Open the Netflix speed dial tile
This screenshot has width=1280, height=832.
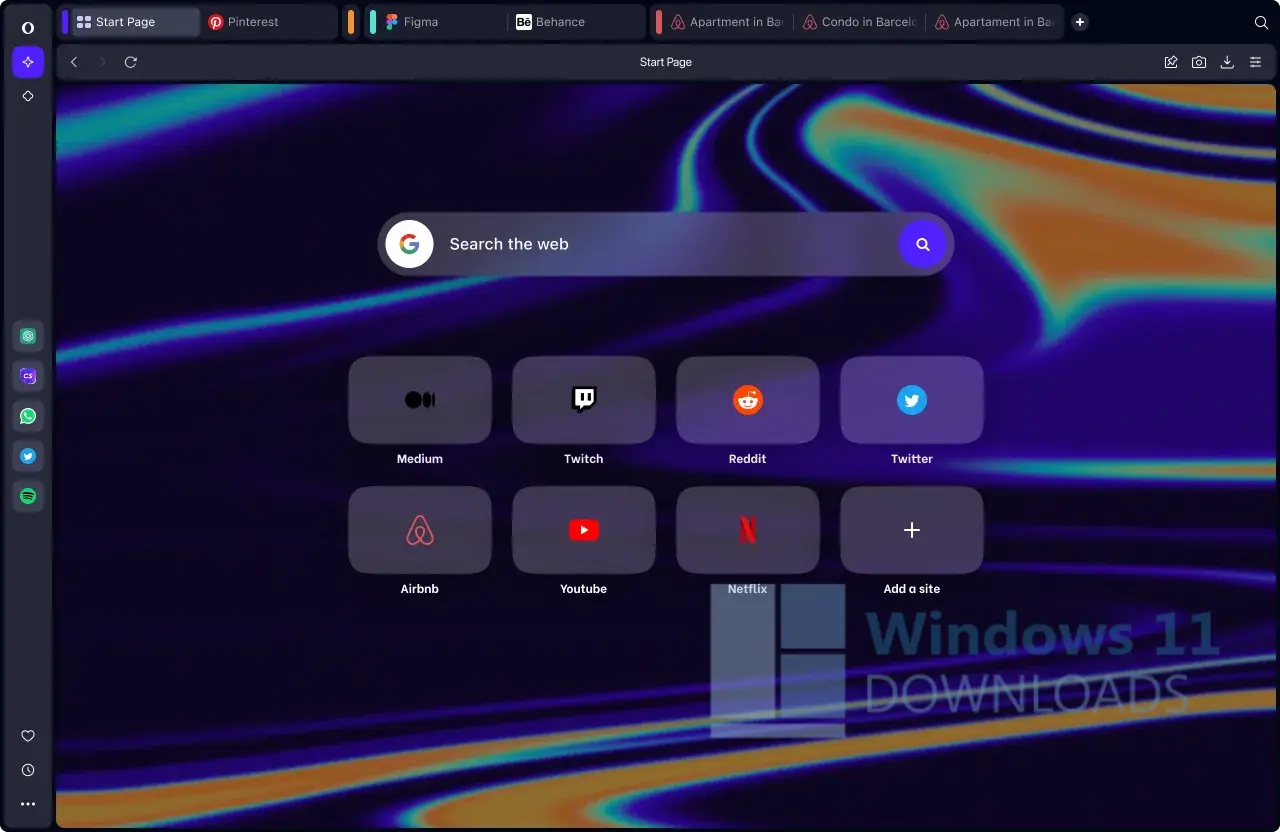(x=748, y=530)
